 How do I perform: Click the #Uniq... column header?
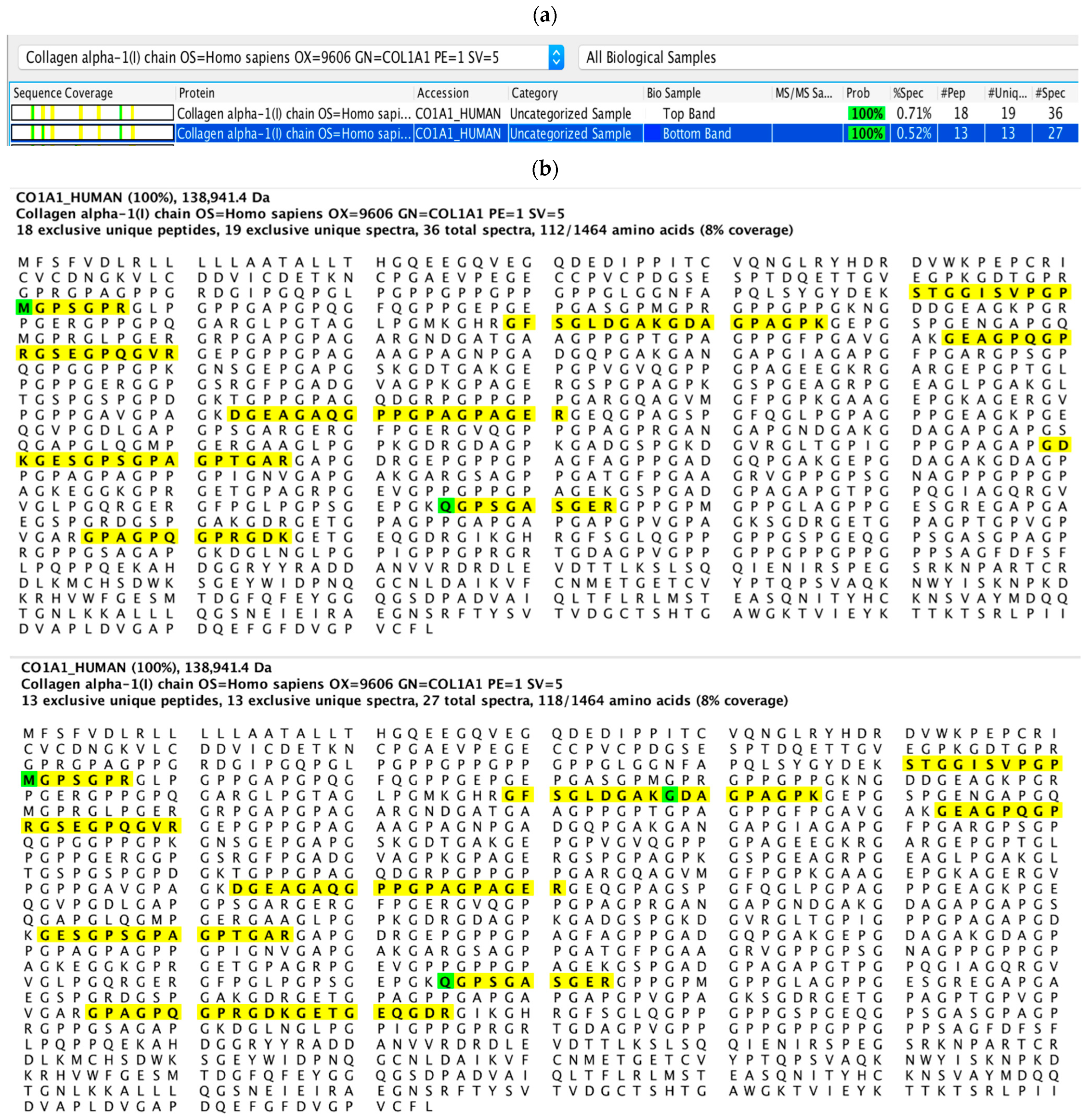pyautogui.click(x=1007, y=93)
